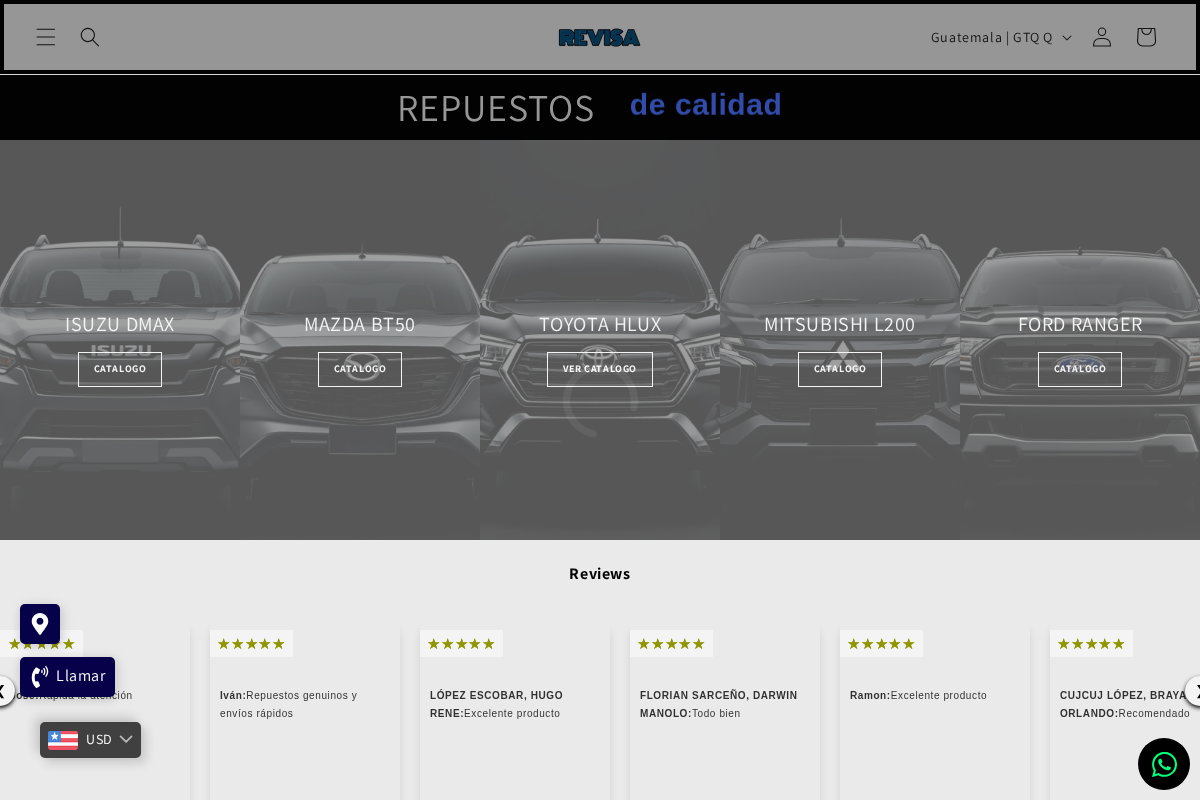Screen dimensions: 1200x800
Task: Open the account login icon
Action: [1101, 37]
